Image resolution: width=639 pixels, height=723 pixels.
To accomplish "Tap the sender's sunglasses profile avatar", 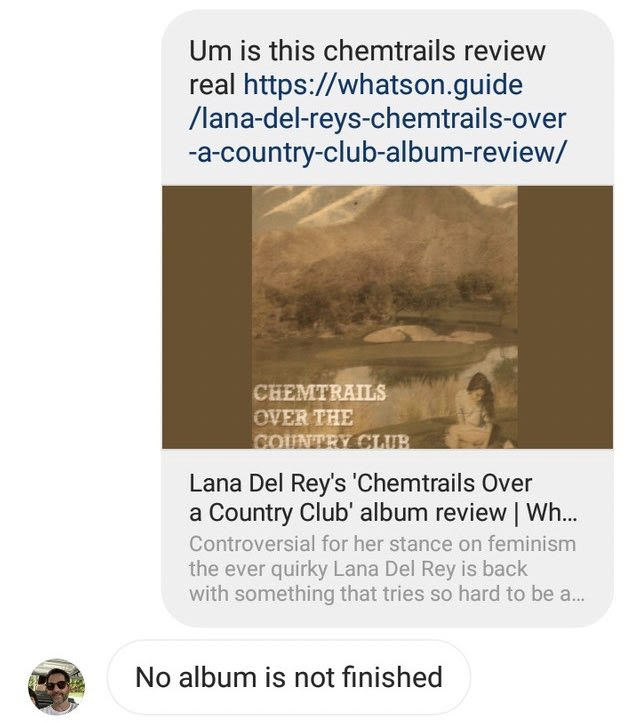I will tap(56, 686).
